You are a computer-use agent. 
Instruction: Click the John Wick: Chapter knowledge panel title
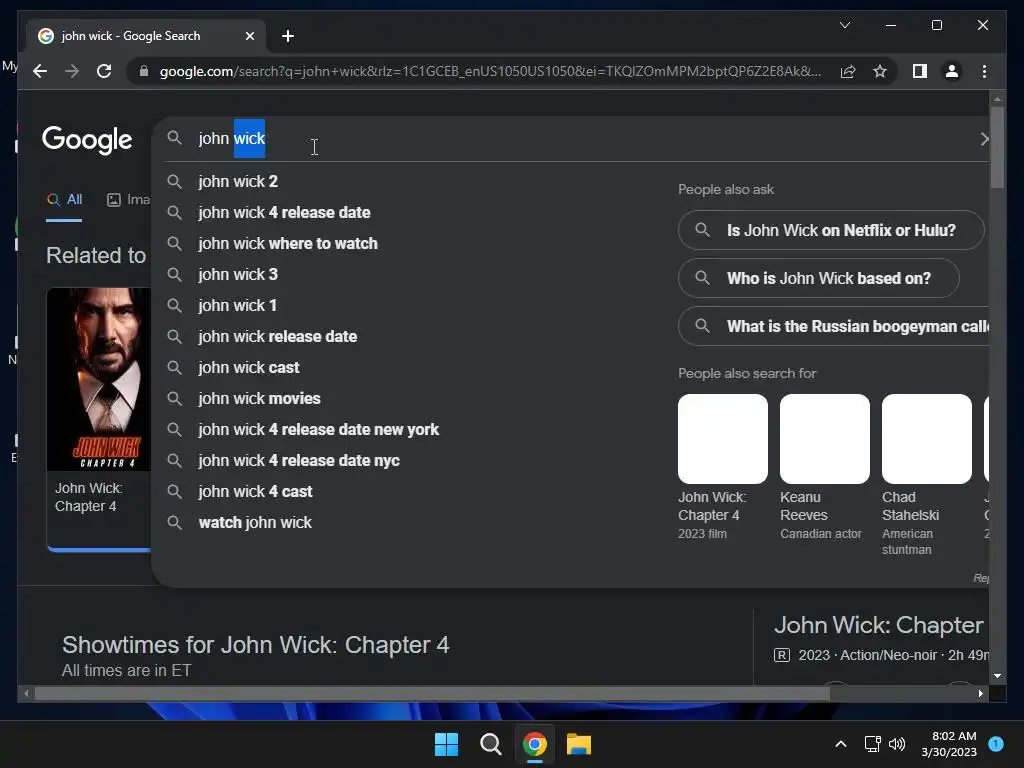coord(878,625)
